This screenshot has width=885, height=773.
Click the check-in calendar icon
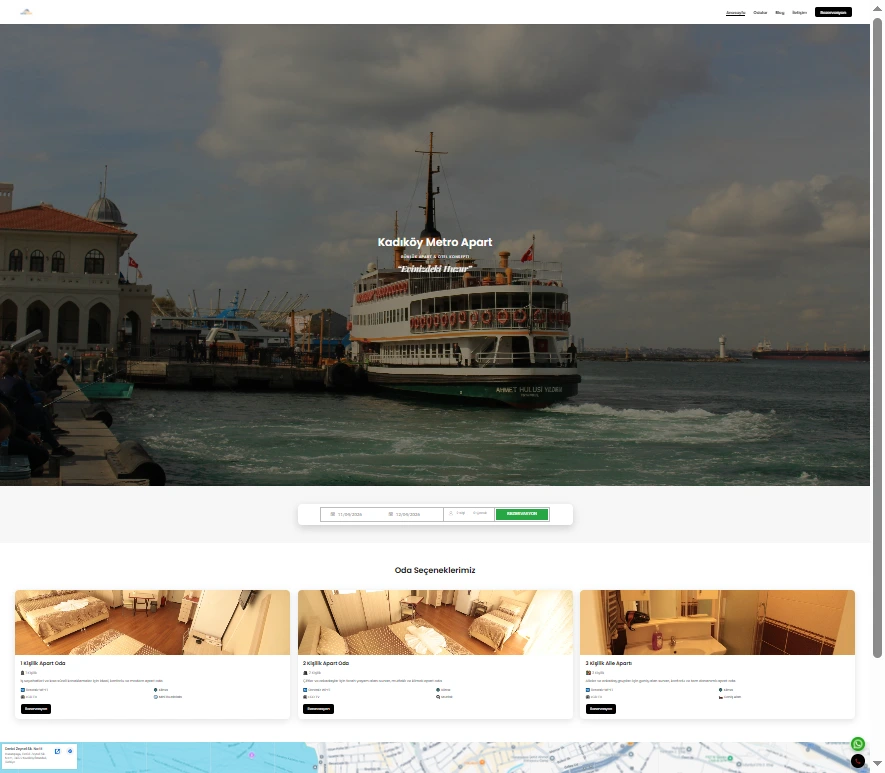click(332, 514)
